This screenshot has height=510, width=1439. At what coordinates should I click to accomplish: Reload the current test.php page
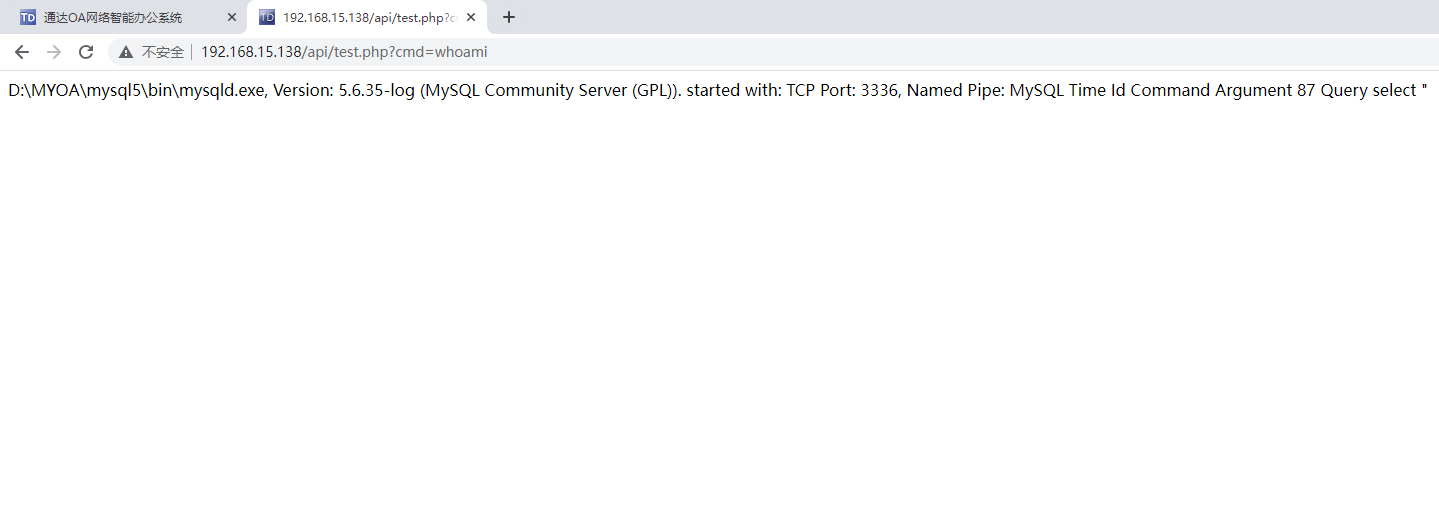pyautogui.click(x=86, y=52)
